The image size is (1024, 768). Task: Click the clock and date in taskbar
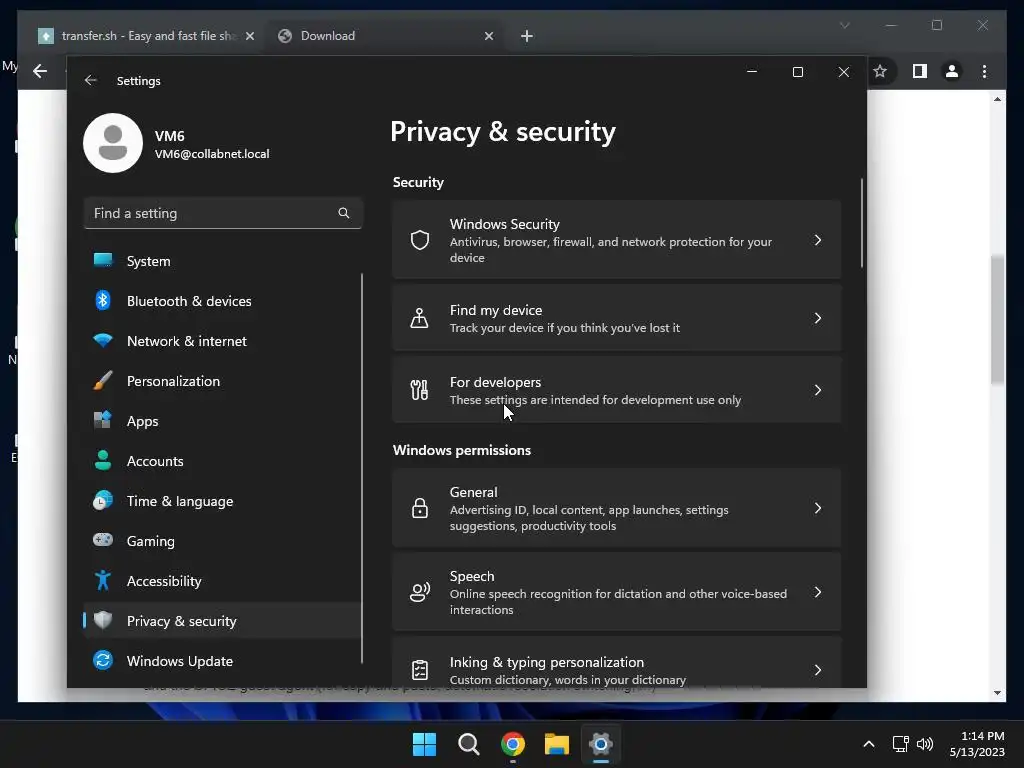(977, 744)
